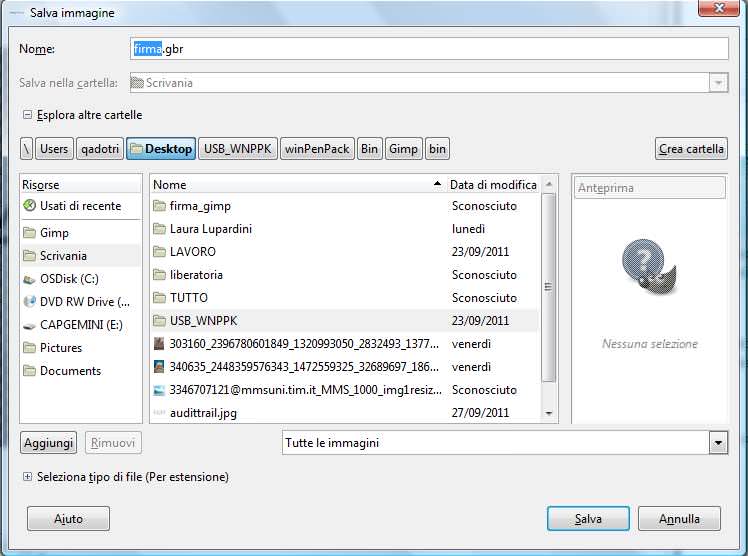Navigate to capitalized Bin path segment
The image size is (748, 556).
tap(370, 149)
